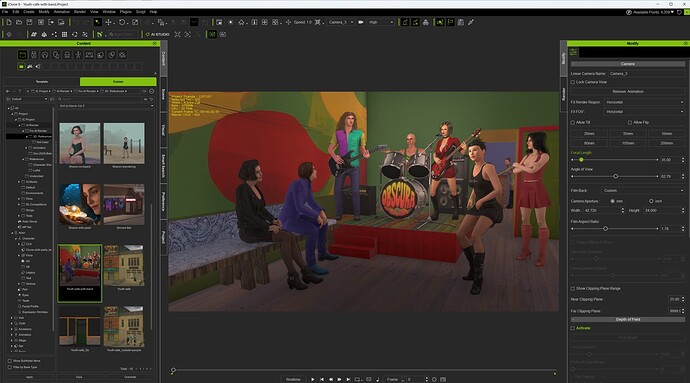
Task: Enable the Depth of Field Activate checkbox
Action: coord(573,328)
